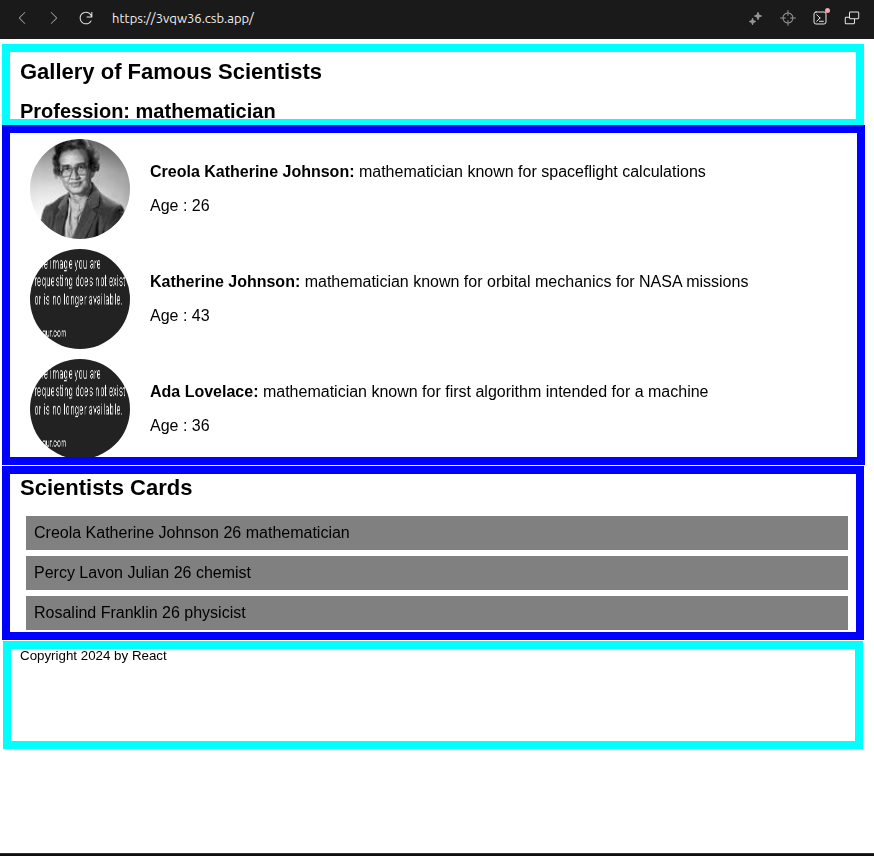Click the Profession: mathematician heading
This screenshot has width=874, height=856.
click(148, 111)
